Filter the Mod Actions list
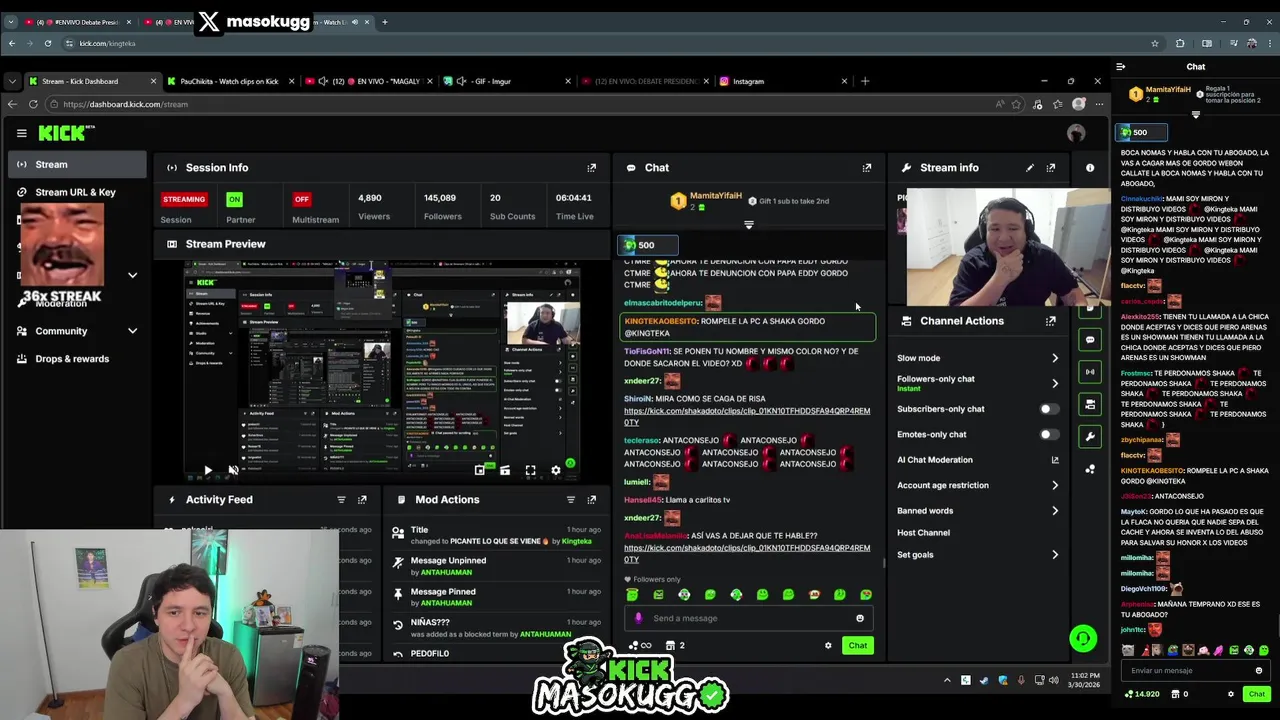 [x=571, y=500]
